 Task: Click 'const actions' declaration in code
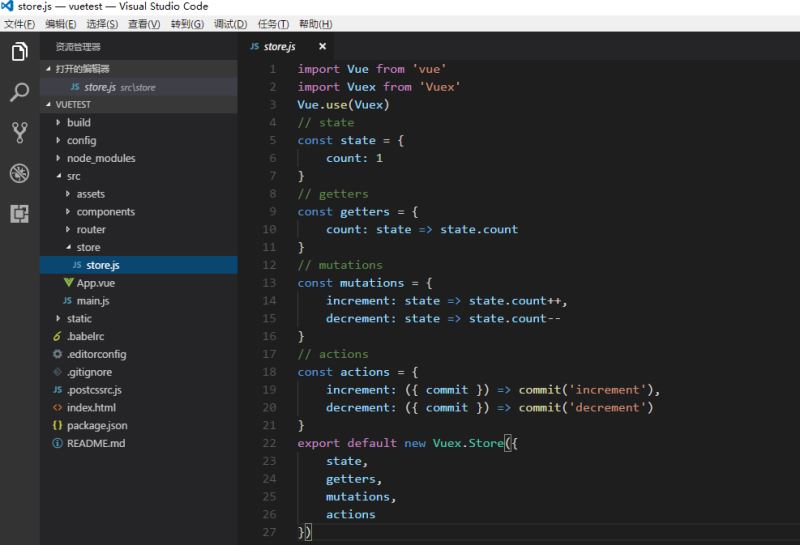coord(343,372)
